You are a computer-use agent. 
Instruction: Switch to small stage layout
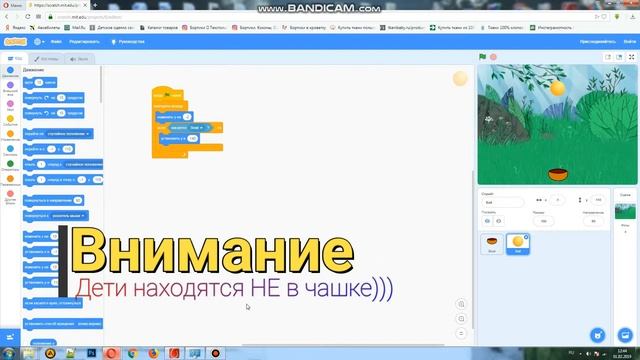[x=608, y=57]
